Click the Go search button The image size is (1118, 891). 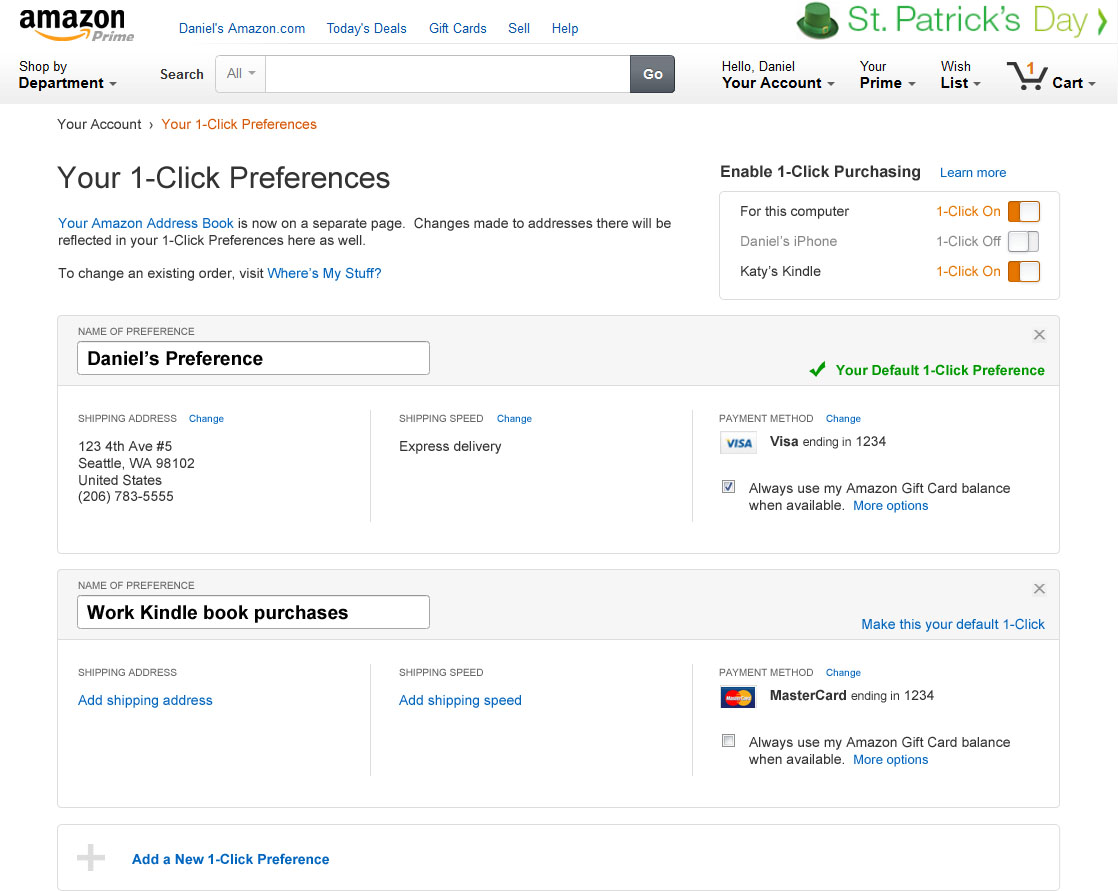click(652, 74)
